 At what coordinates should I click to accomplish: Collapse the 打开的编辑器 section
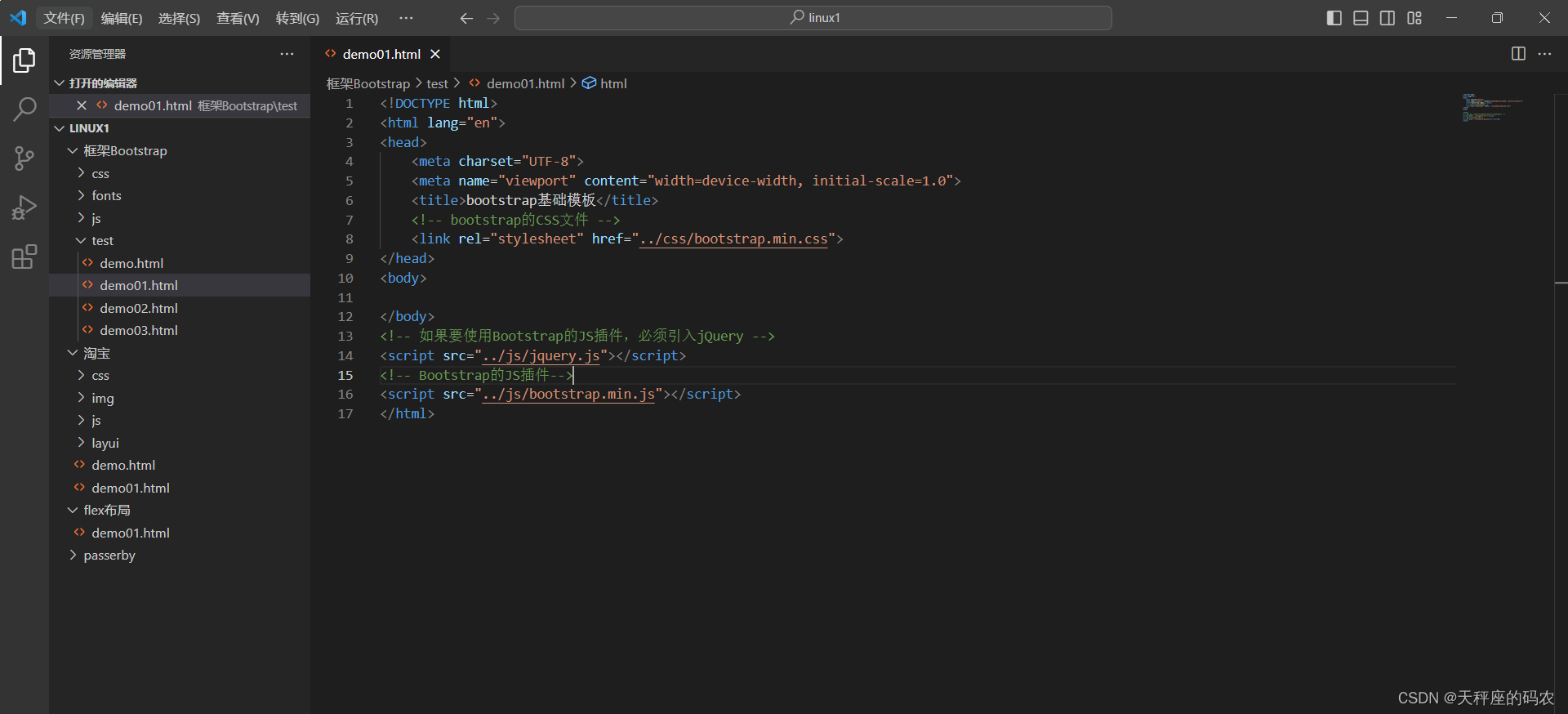(180, 83)
